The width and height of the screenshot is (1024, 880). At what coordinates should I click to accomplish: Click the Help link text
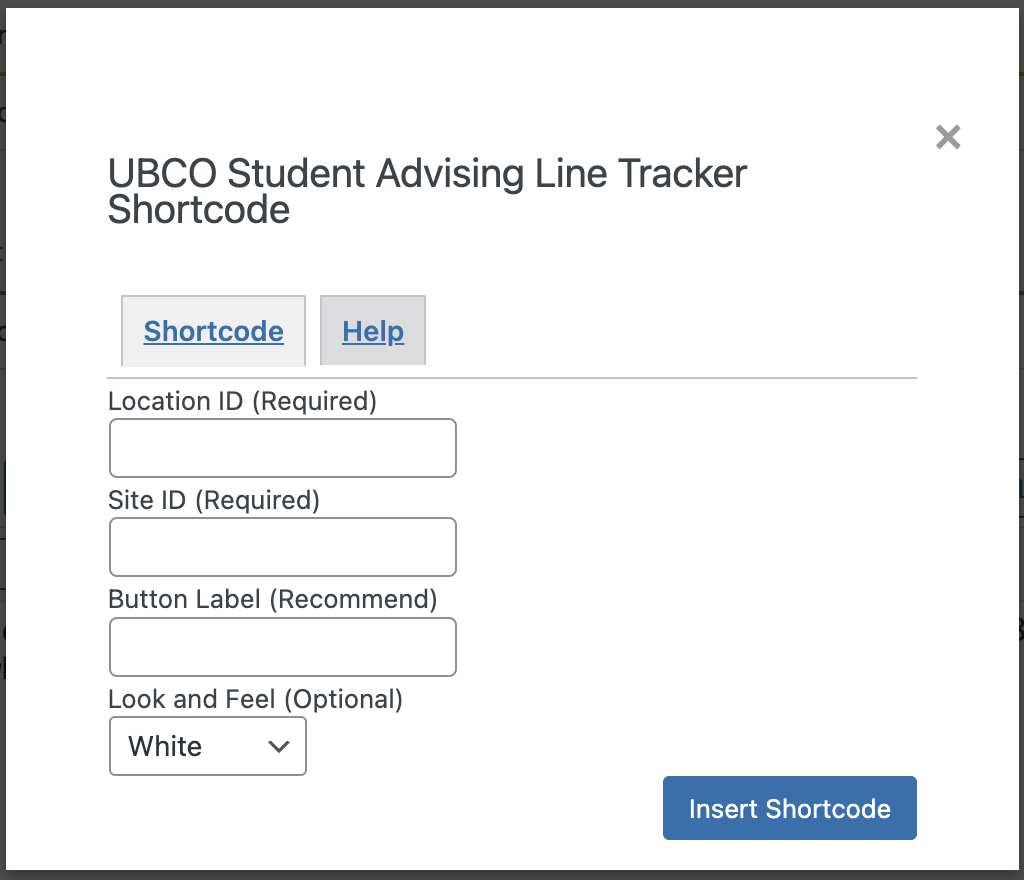(x=373, y=332)
